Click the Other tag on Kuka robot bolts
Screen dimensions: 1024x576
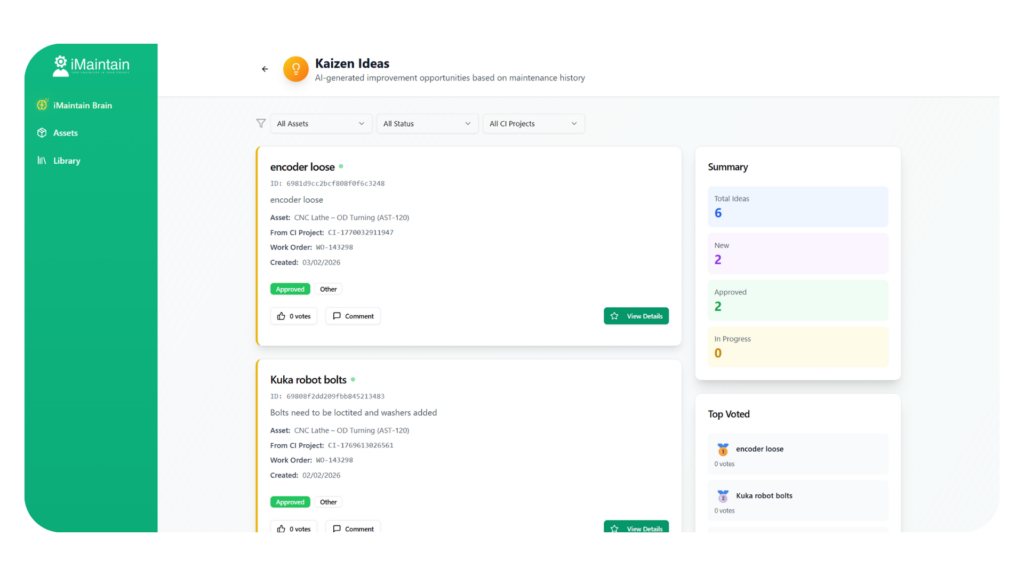[328, 502]
